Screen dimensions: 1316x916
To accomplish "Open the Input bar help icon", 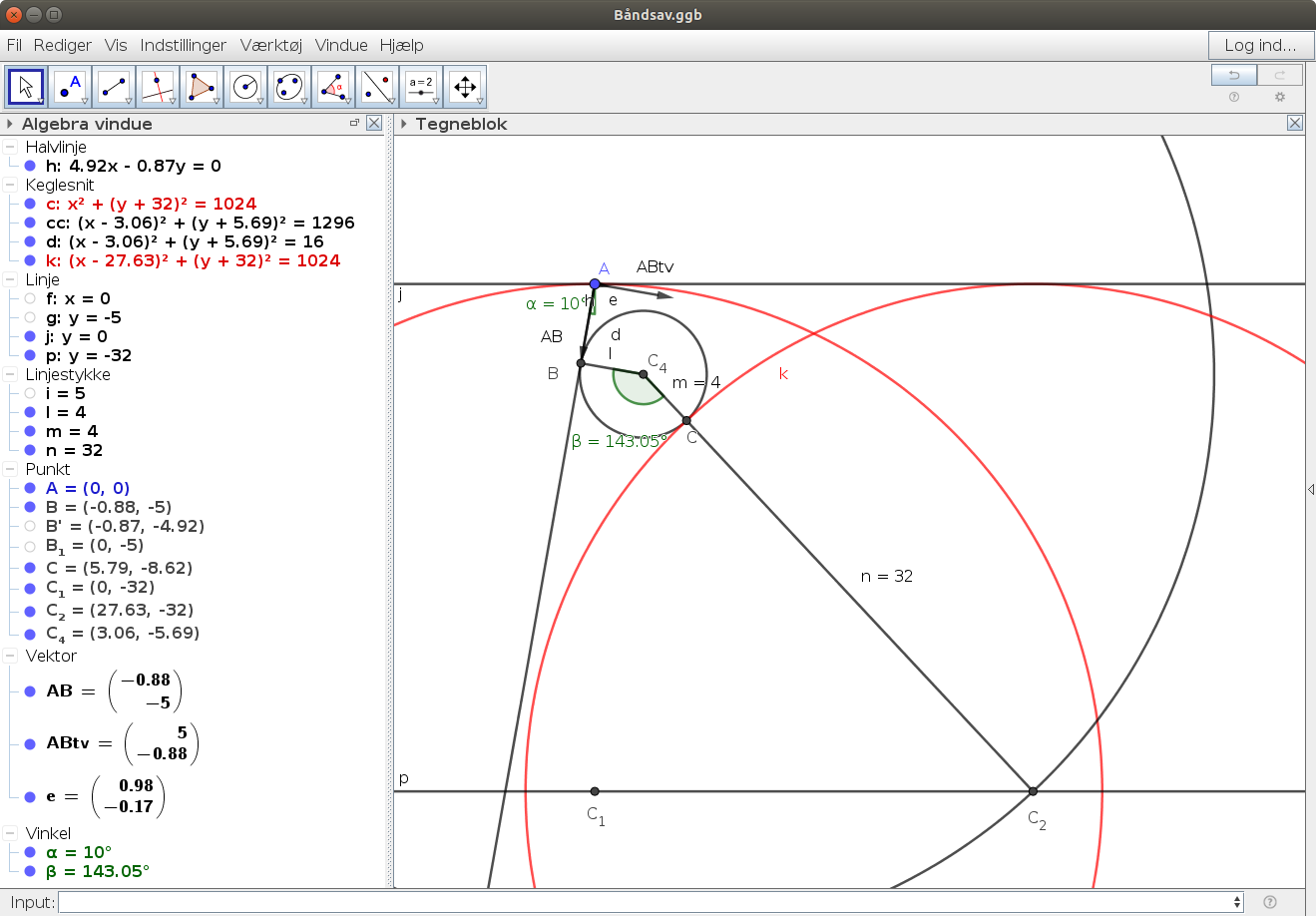I will [1269, 902].
